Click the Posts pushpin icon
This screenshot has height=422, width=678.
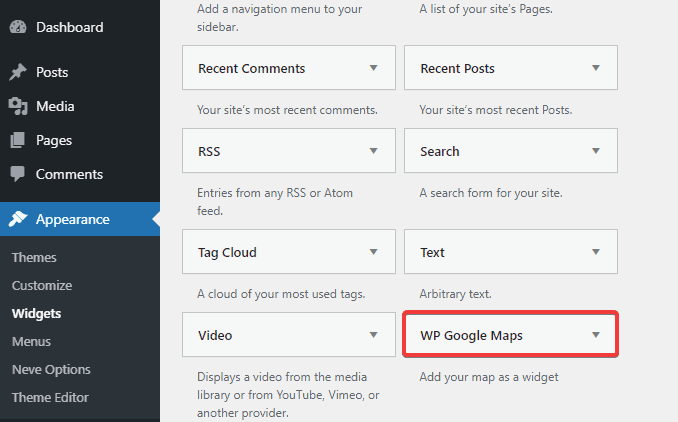18,72
